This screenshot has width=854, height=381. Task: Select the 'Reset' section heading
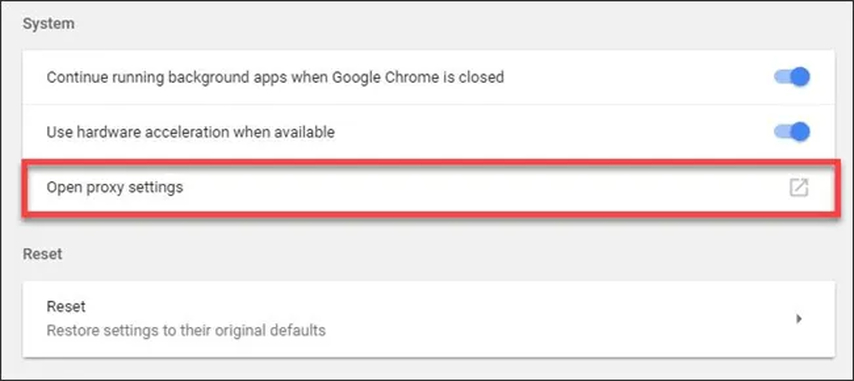42,254
